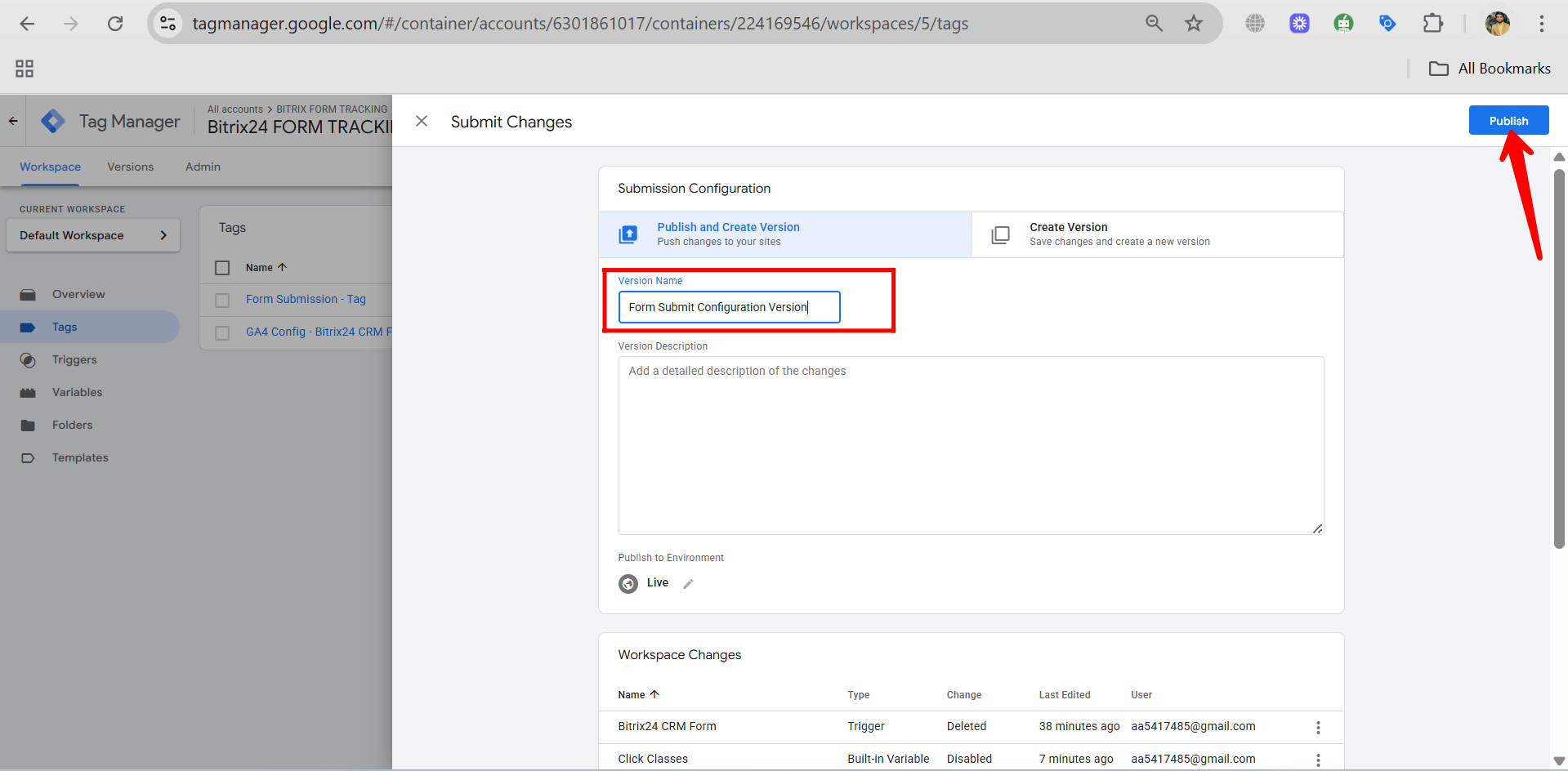Click the zoom magnifier icon in address bar
The height and width of the screenshot is (771, 1568).
(1154, 24)
